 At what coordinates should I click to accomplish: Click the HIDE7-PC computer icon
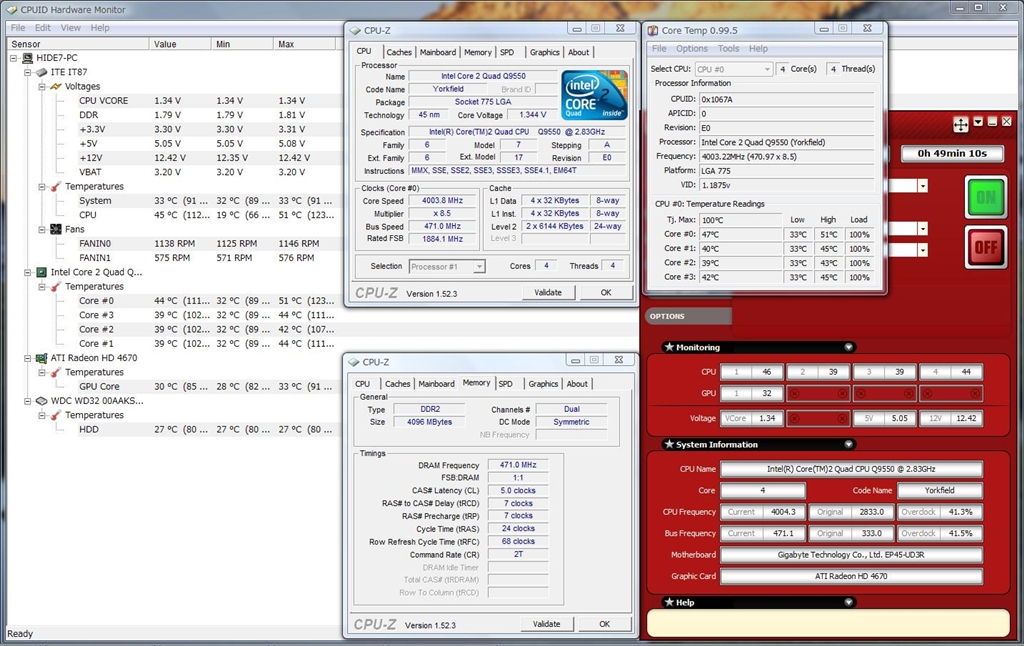point(28,58)
